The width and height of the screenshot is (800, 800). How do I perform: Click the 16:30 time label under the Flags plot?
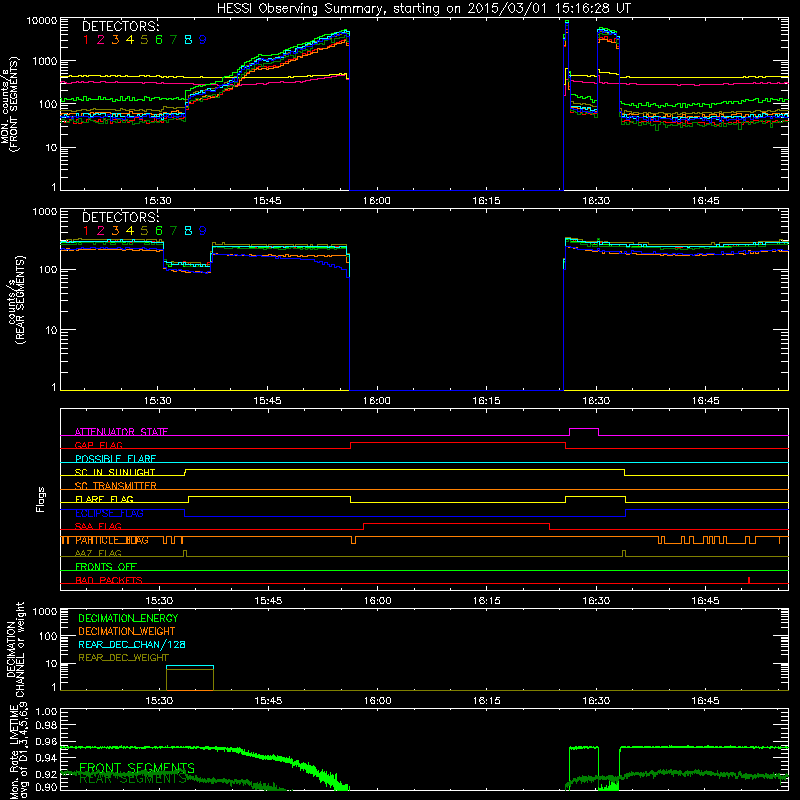pos(596,601)
